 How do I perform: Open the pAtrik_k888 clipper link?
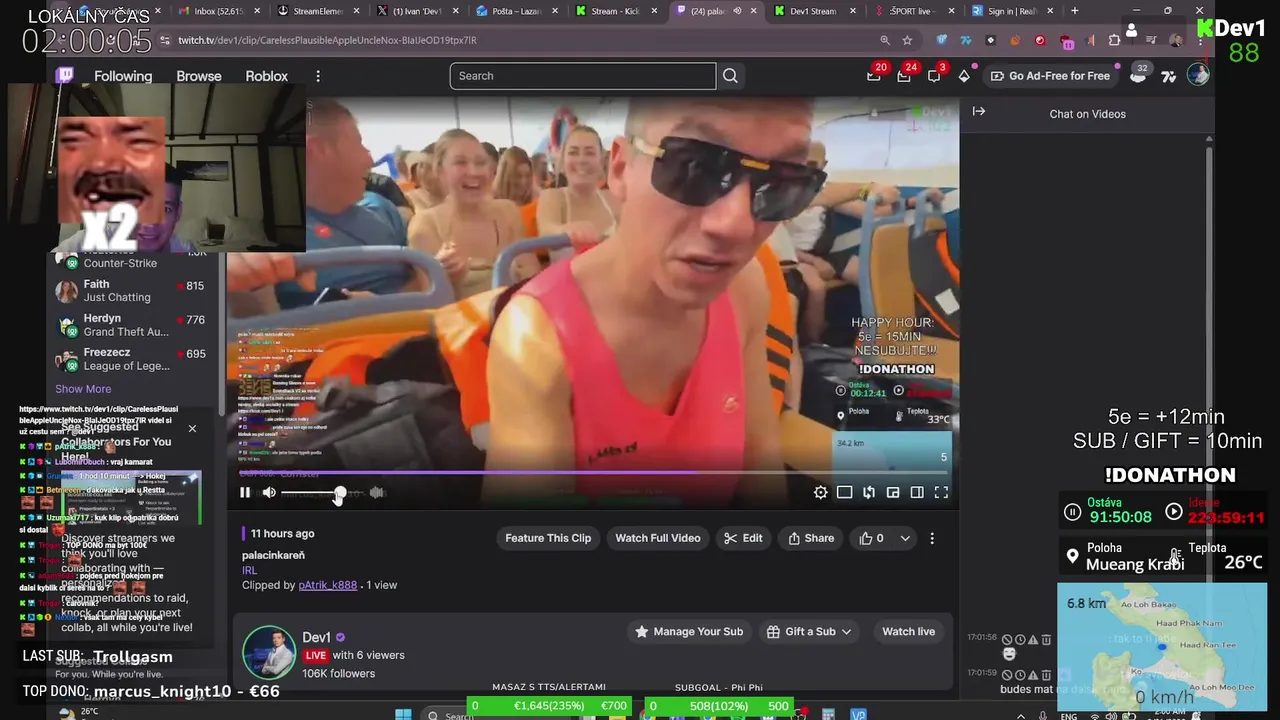[328, 585]
